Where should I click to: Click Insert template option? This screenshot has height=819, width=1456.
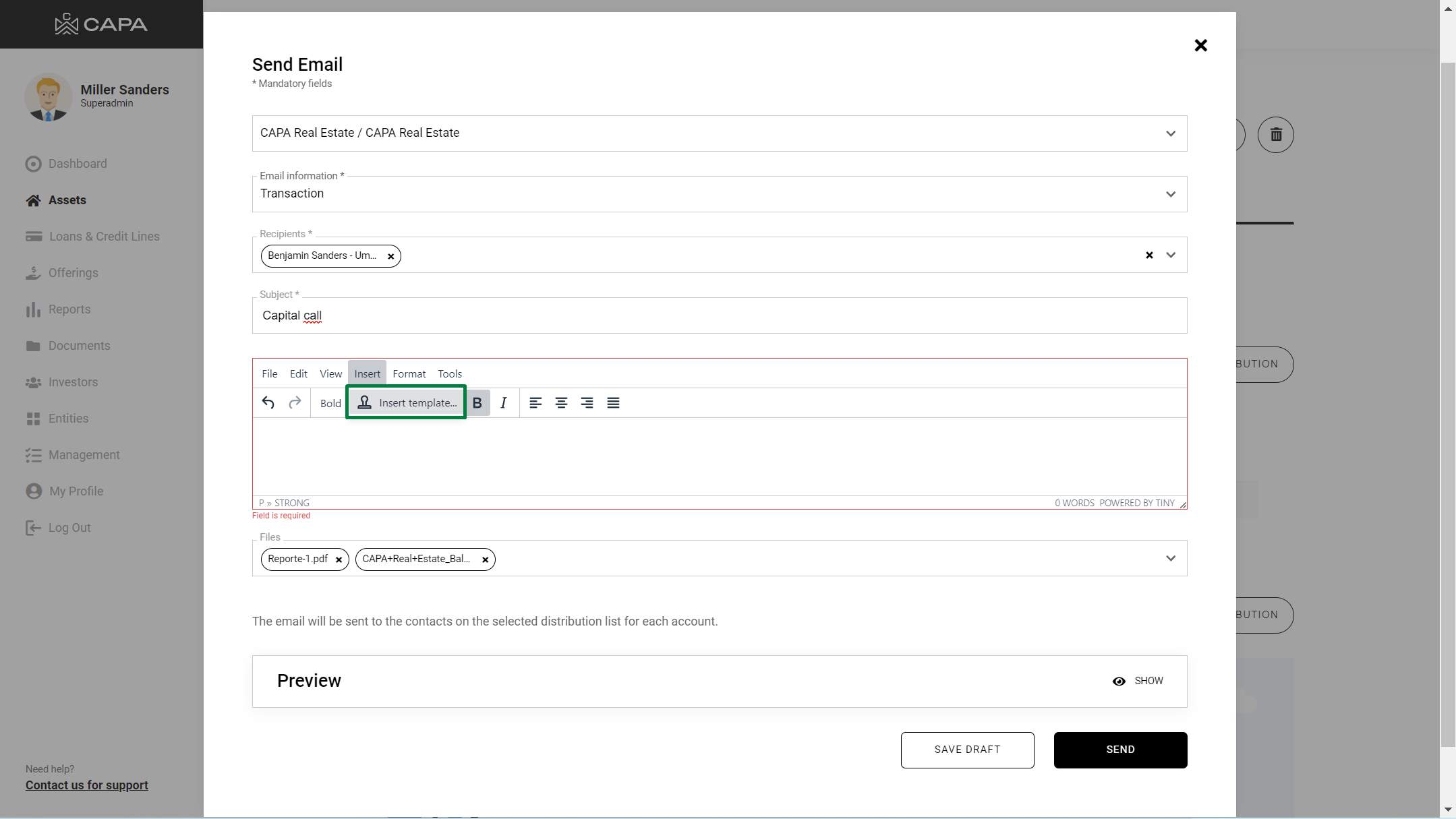click(x=407, y=403)
